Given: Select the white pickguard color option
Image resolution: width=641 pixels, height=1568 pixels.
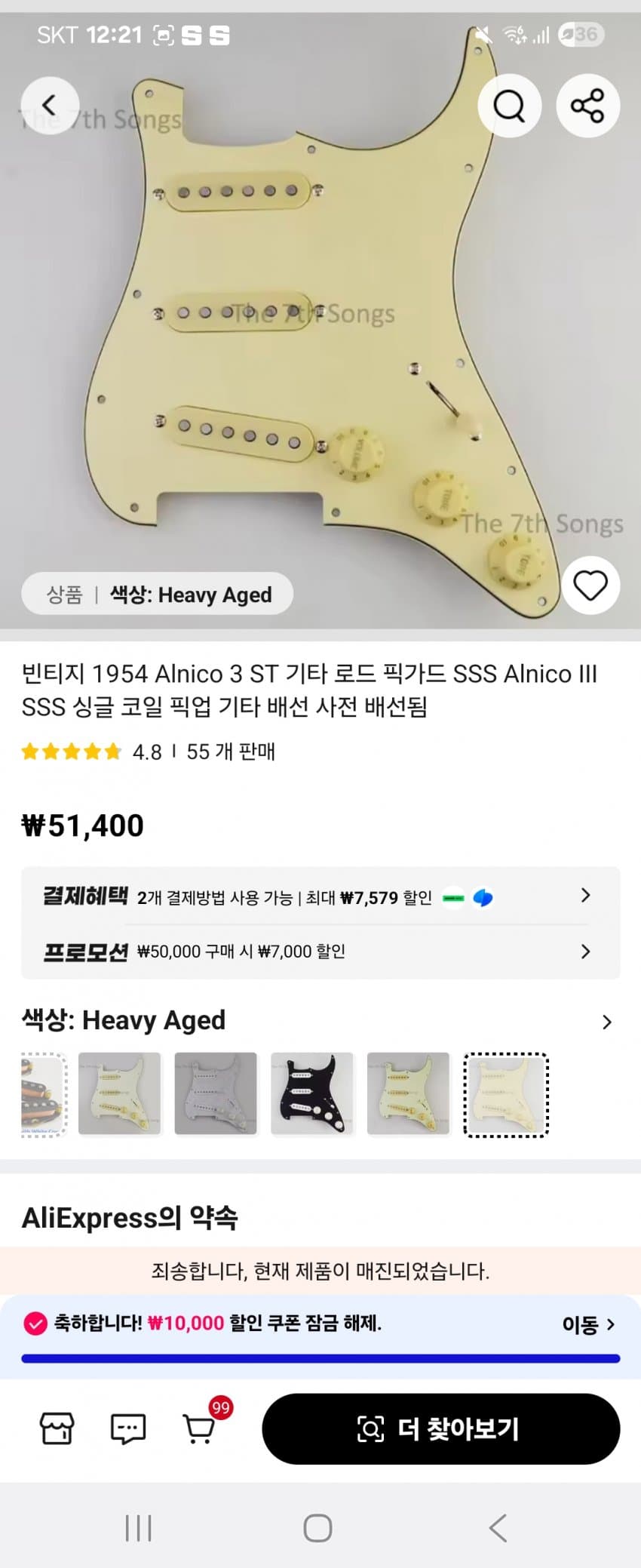Looking at the screenshot, I should click(216, 1093).
